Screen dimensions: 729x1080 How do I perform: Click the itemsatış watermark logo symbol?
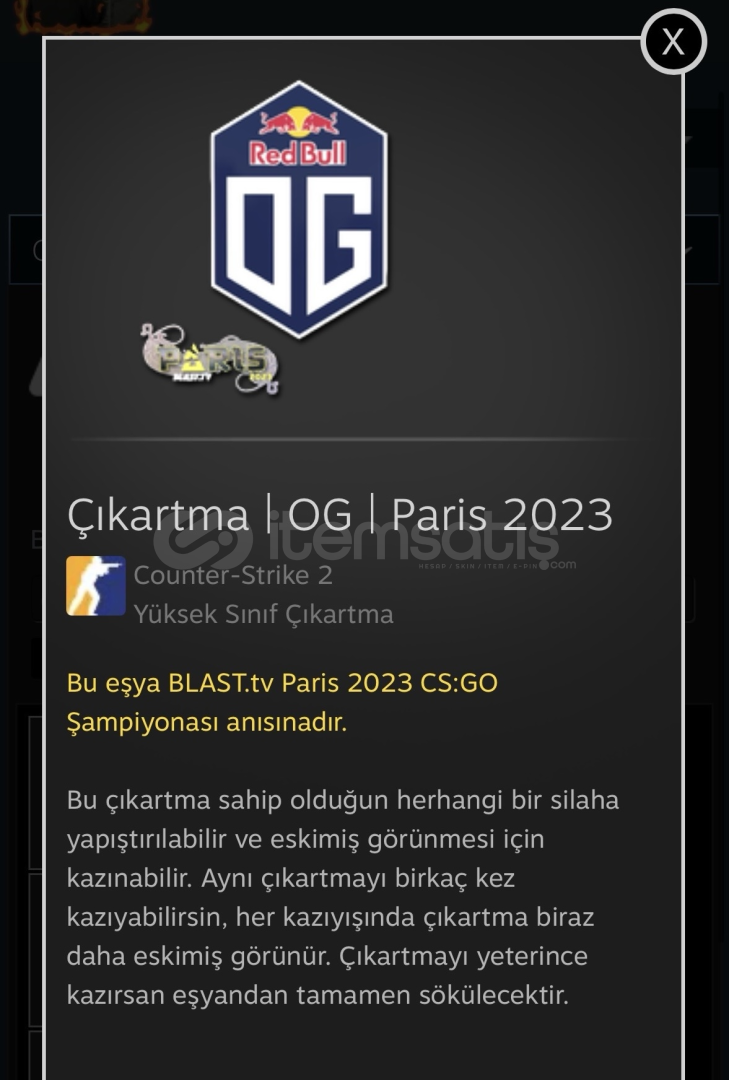(203, 542)
